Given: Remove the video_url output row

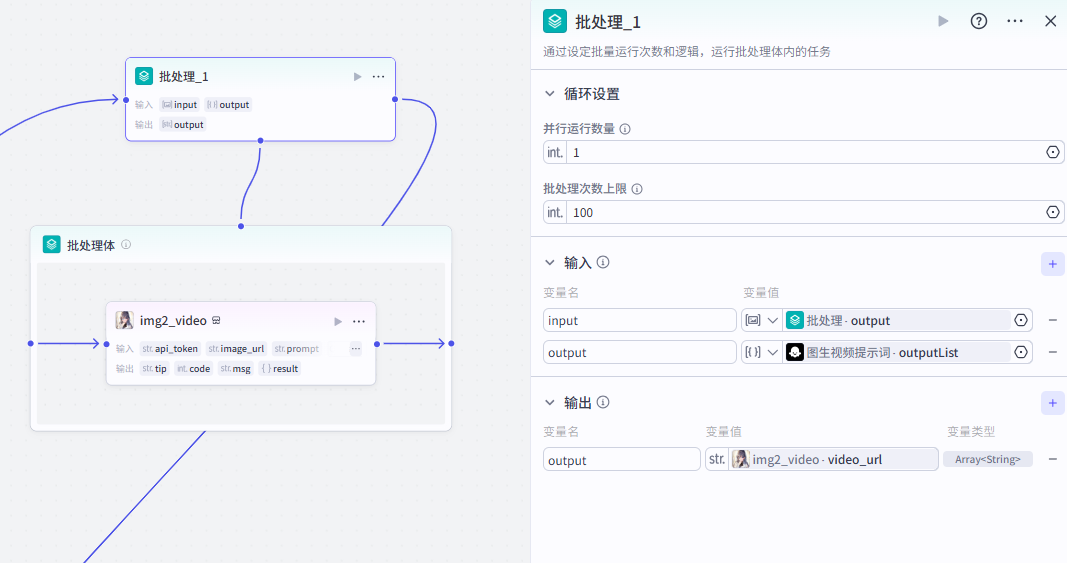Looking at the screenshot, I should (1053, 460).
